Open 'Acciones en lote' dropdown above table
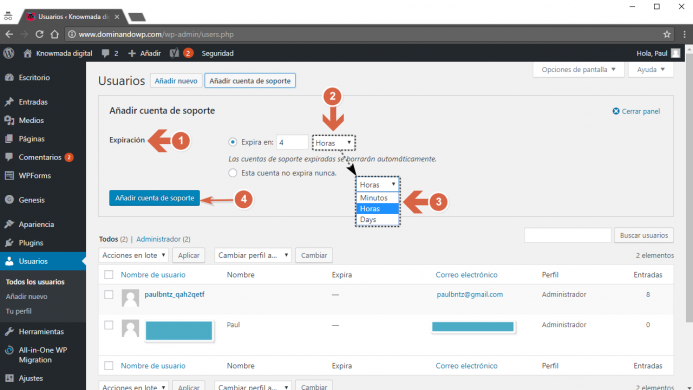The width and height of the screenshot is (693, 390). 133,255
